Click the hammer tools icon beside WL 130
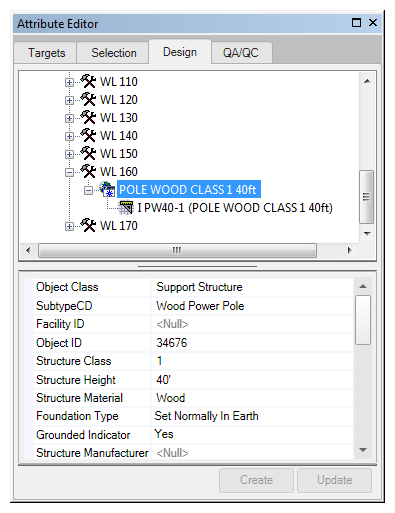395x513 pixels. (88, 117)
